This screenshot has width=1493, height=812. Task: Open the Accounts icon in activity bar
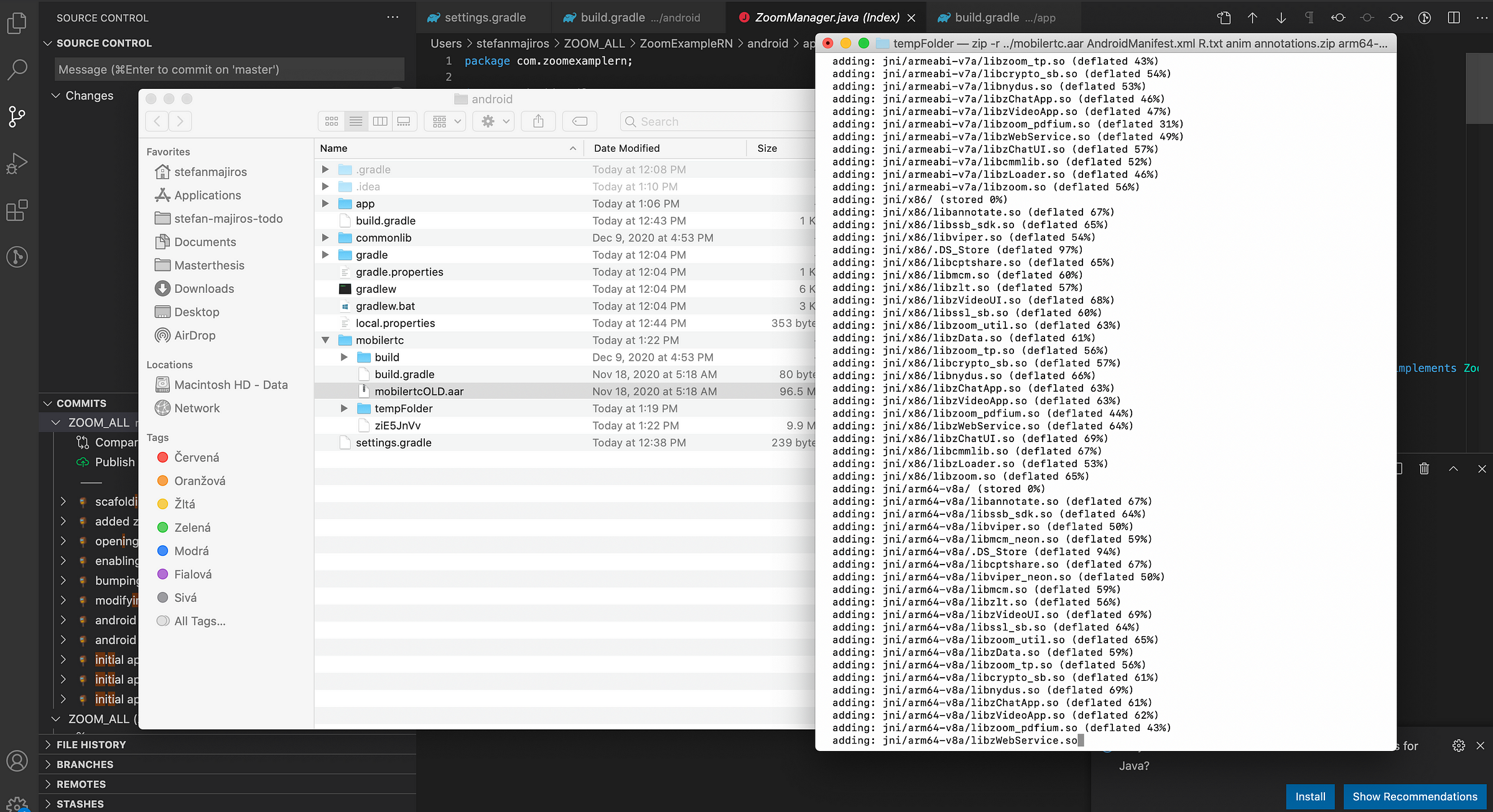click(17, 761)
